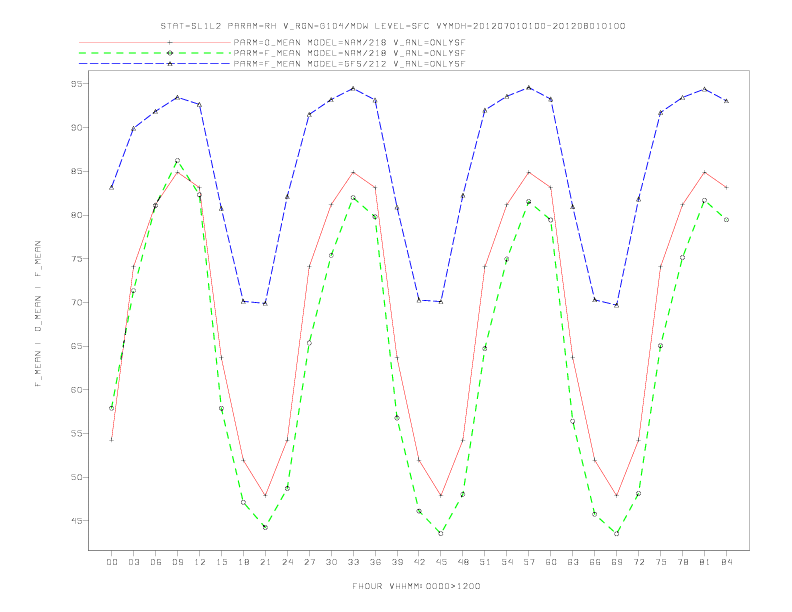Viewport: 792px width, 612px height.
Task: Click the FHOUR VHHMM:0000>1200 axis label
Action: pos(416,586)
